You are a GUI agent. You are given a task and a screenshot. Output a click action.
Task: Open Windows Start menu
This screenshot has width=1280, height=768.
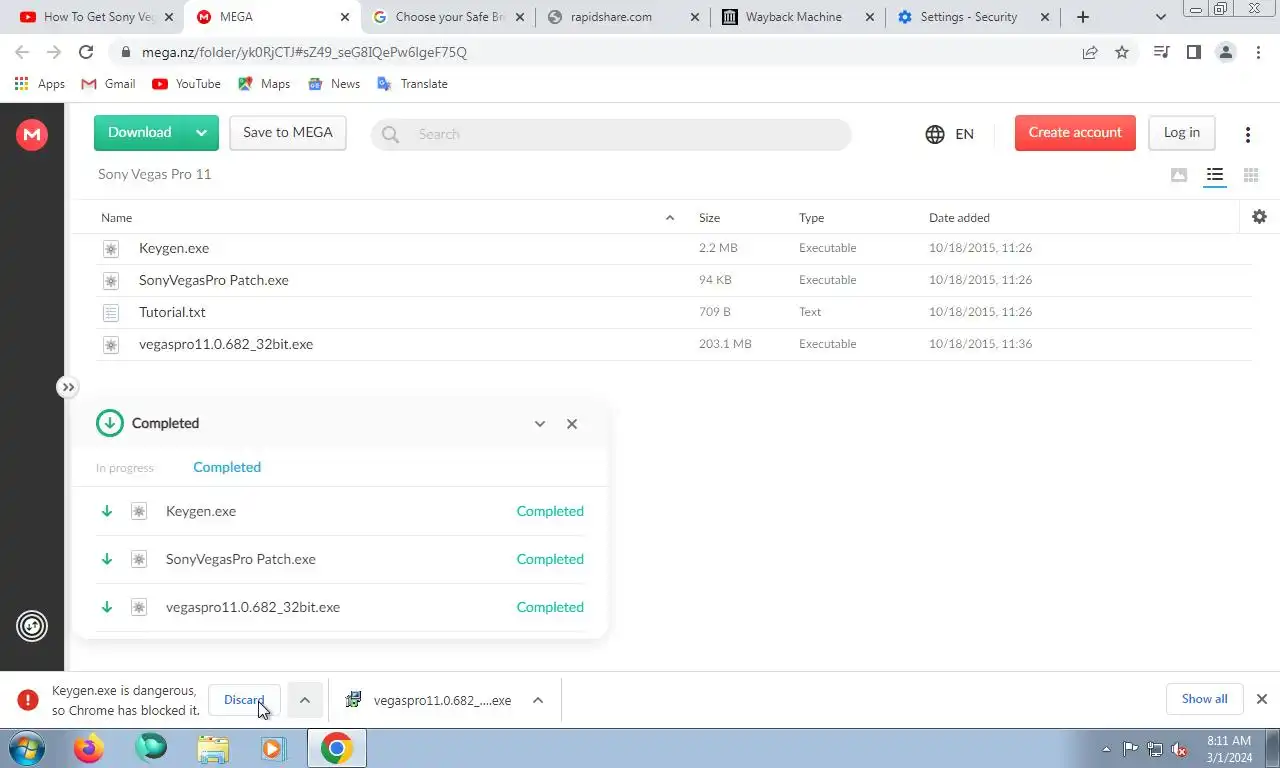(26, 748)
